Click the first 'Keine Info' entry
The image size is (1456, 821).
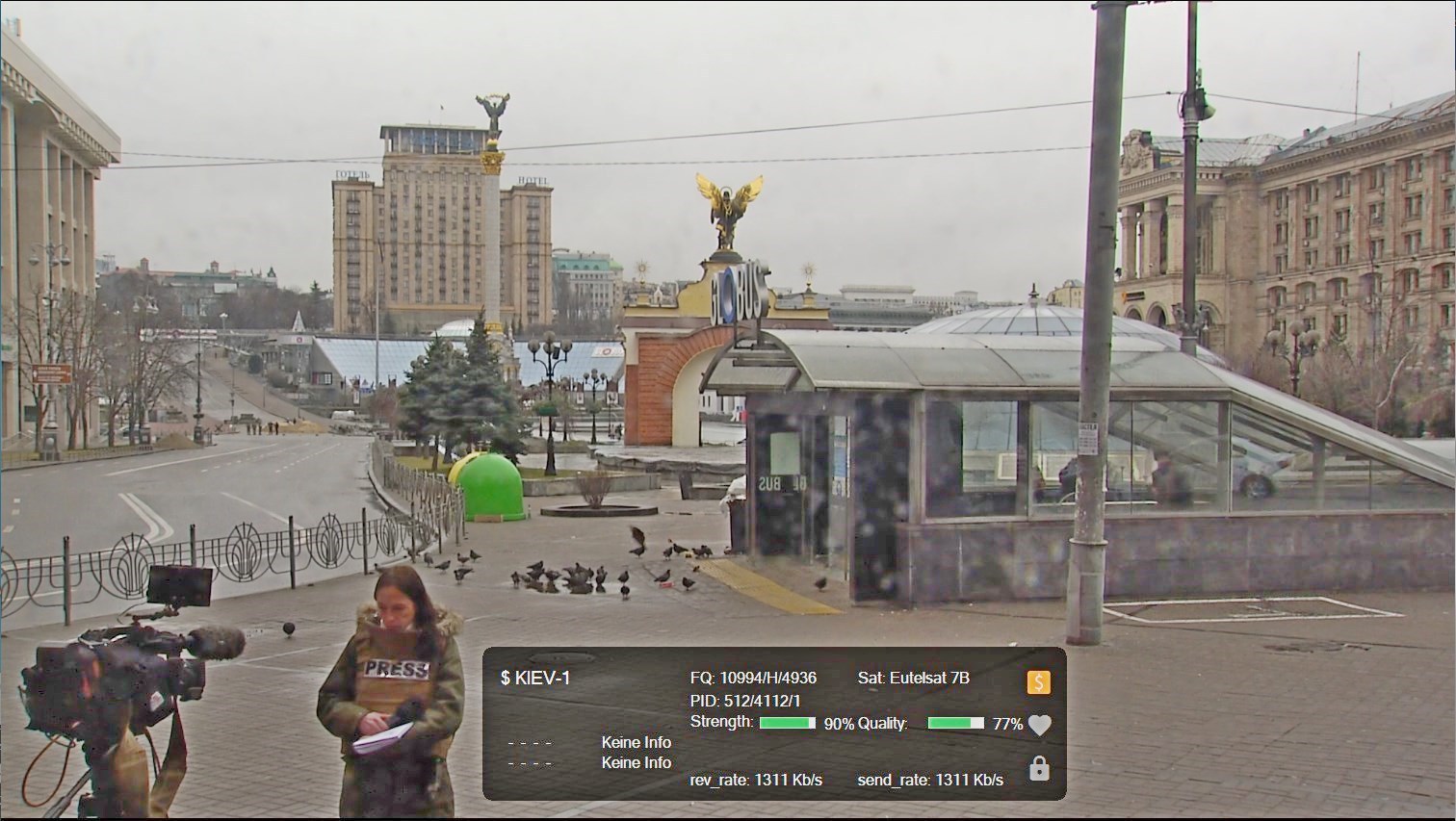tap(637, 742)
